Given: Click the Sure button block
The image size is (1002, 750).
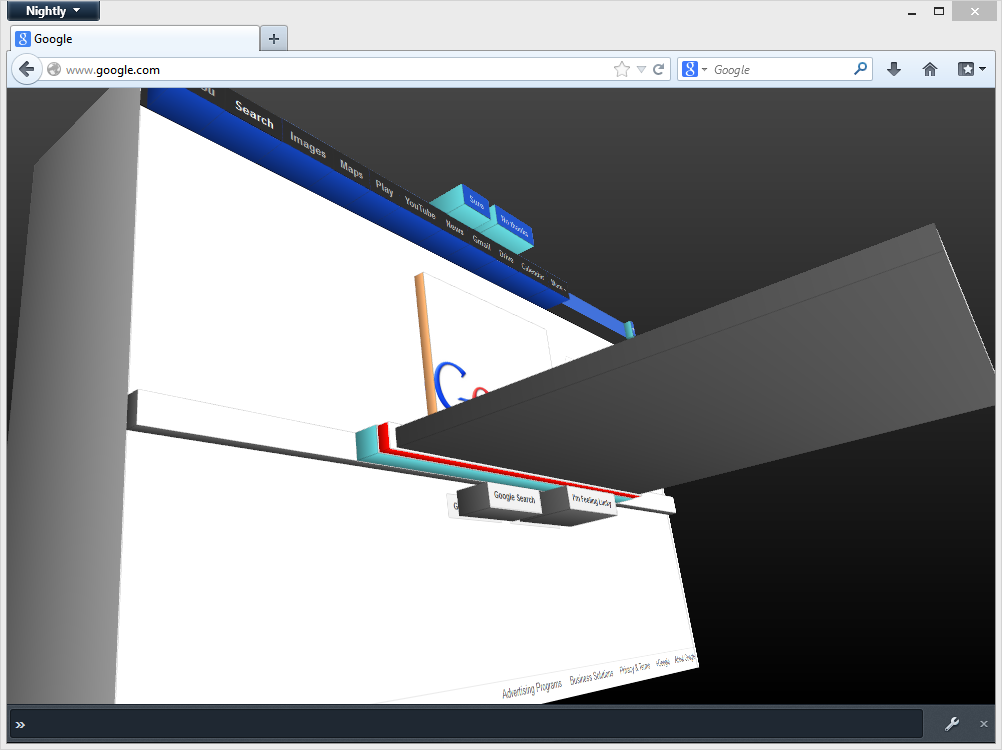Looking at the screenshot, I should click(477, 203).
